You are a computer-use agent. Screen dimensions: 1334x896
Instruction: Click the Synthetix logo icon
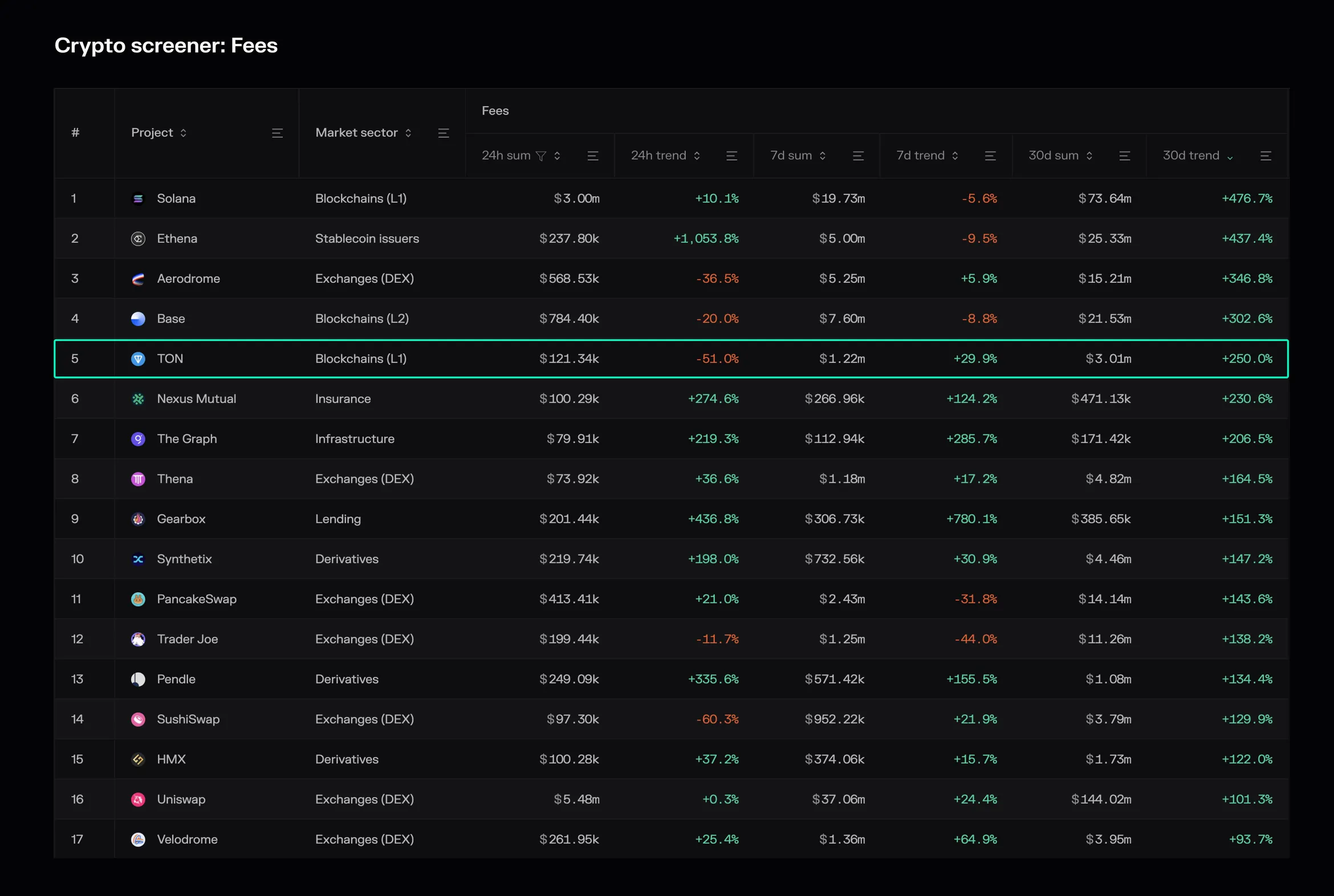[x=138, y=559]
